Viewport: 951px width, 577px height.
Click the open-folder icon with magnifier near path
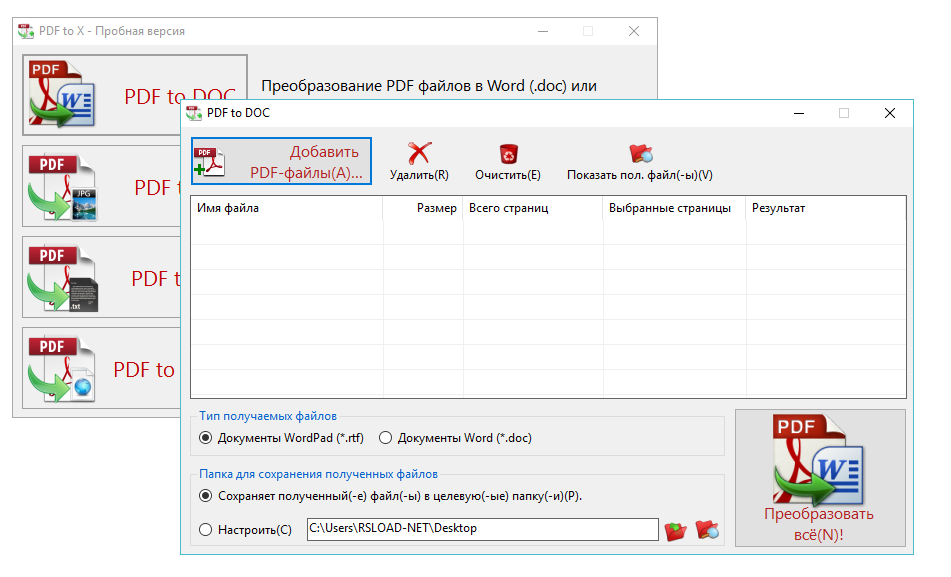click(707, 530)
